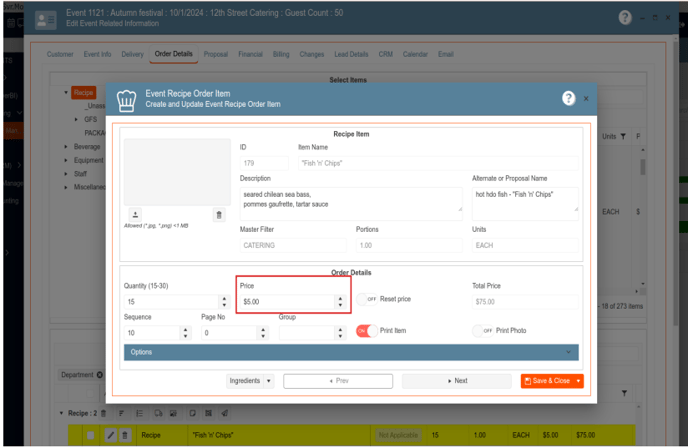Open the Financial tab
This screenshot has width=688, height=448.
[x=250, y=54]
